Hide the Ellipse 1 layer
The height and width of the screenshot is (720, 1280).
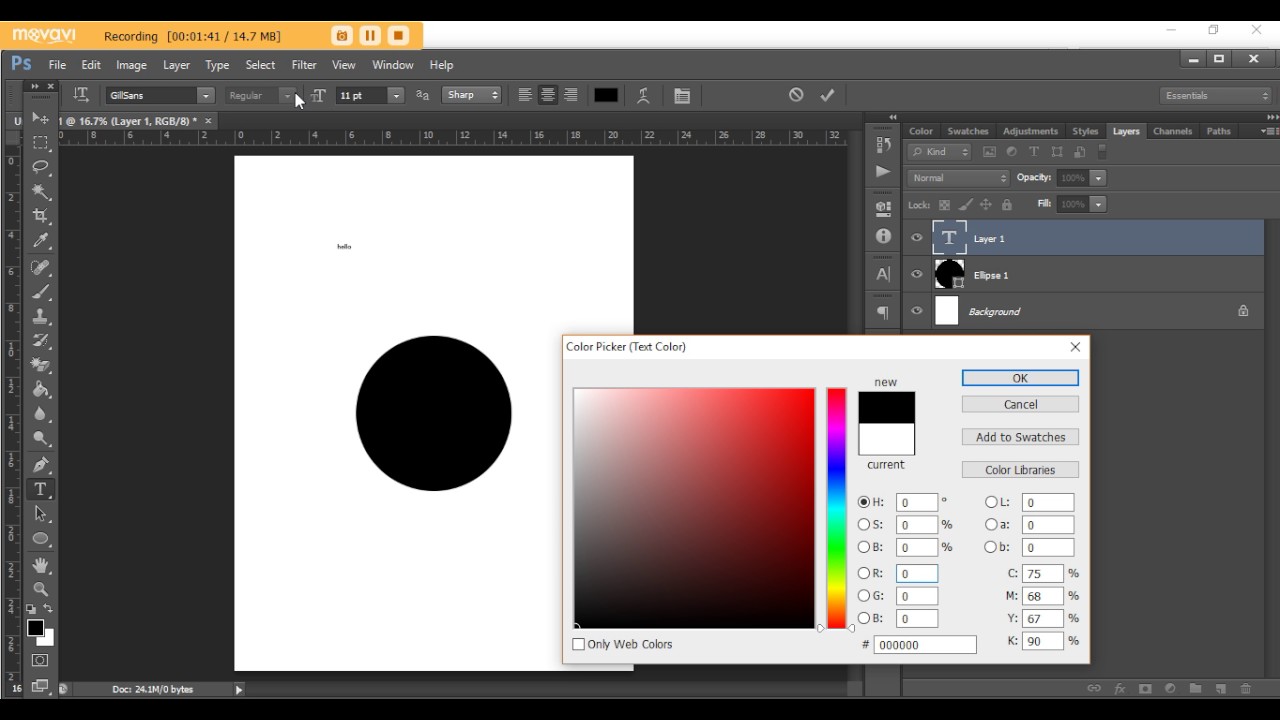[917, 275]
